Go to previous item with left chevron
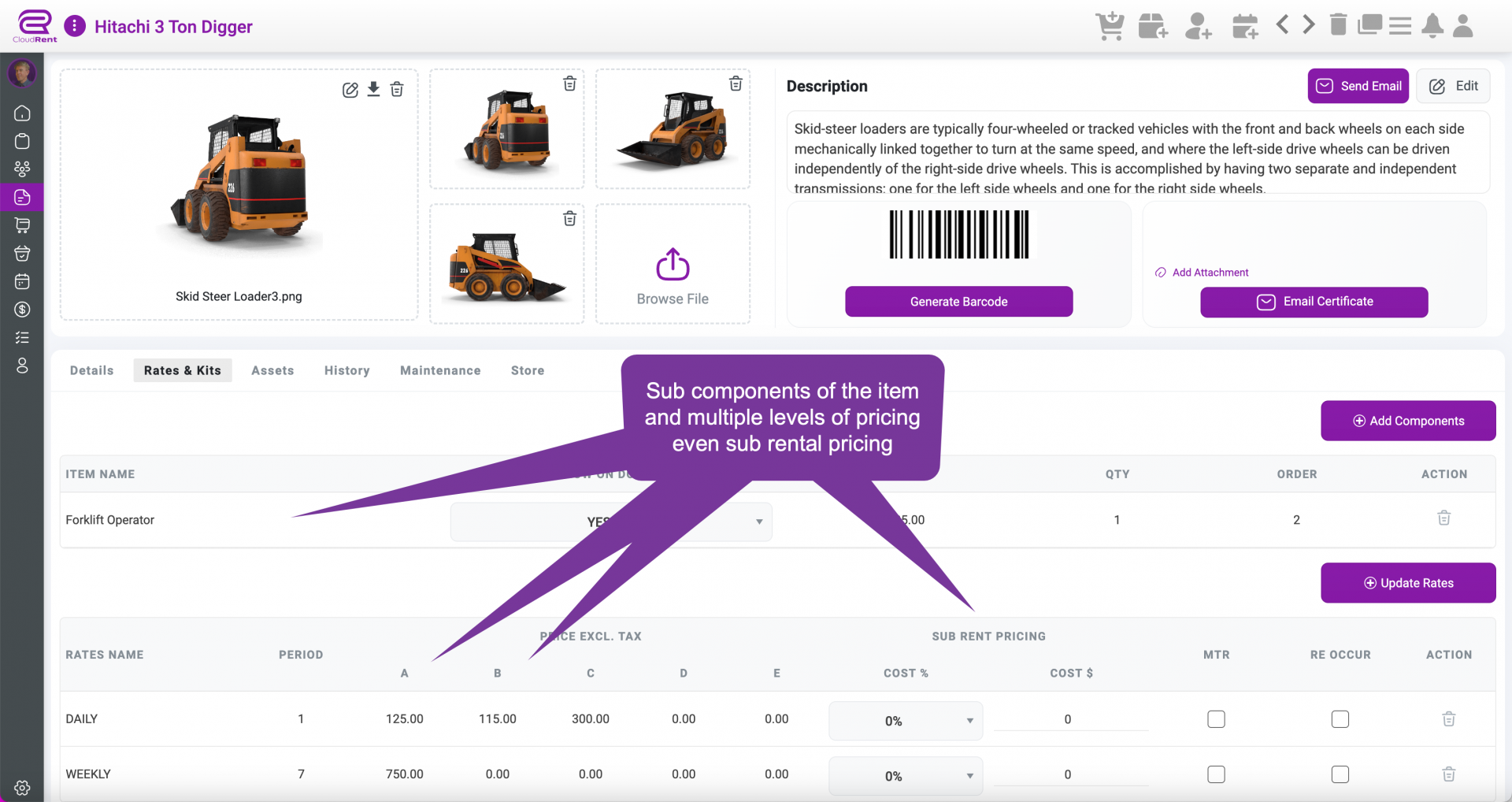Viewport: 1512px width, 802px height. pyautogui.click(x=1282, y=24)
